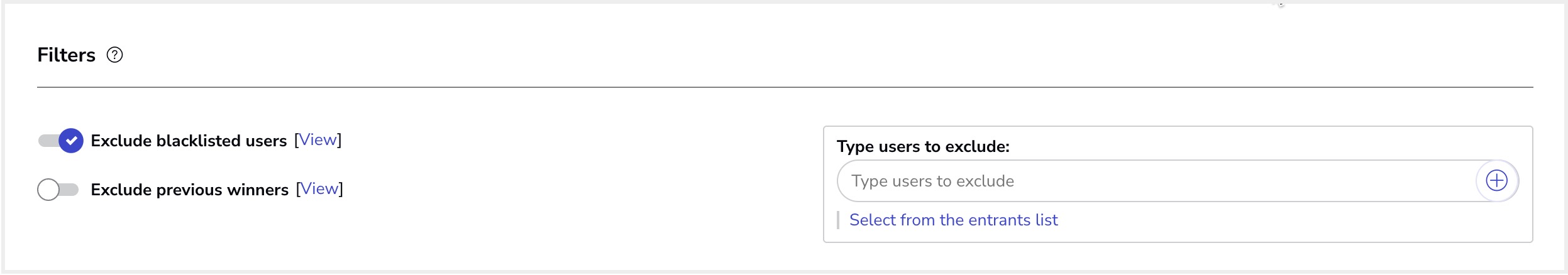Click the gray track of blacklisted users switch
This screenshot has height=275, width=1568.
[47, 141]
